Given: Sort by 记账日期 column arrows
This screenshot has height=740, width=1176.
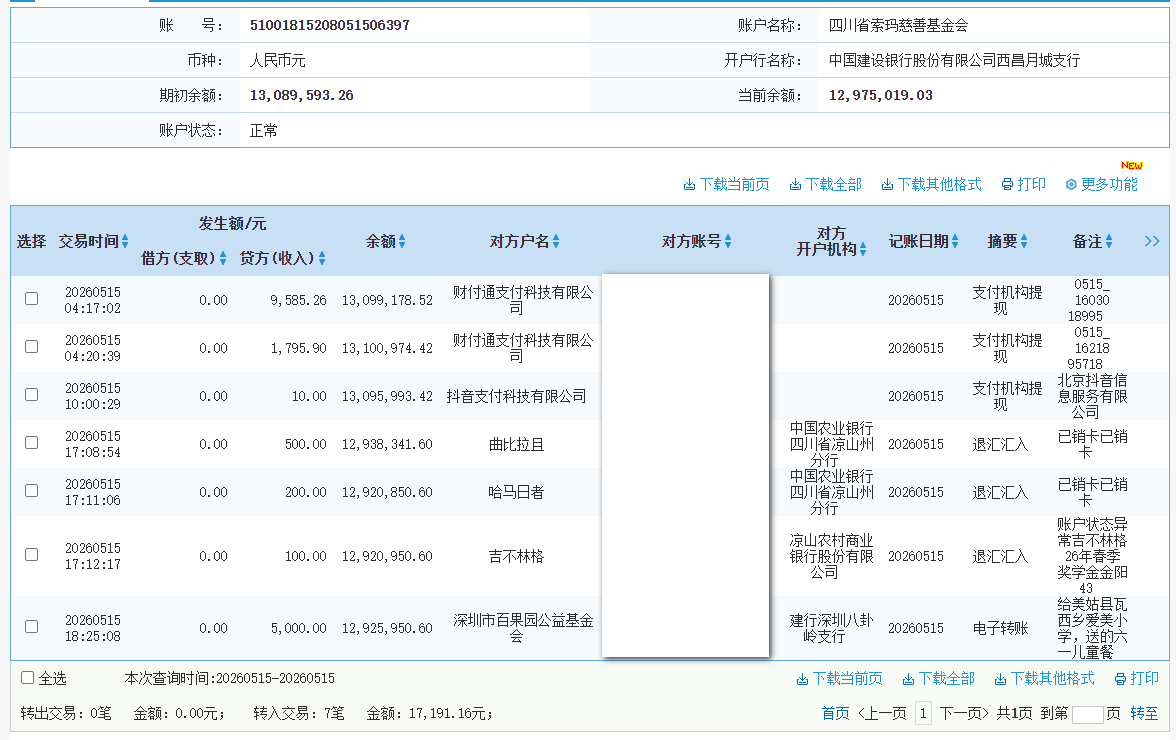Looking at the screenshot, I should [x=955, y=241].
